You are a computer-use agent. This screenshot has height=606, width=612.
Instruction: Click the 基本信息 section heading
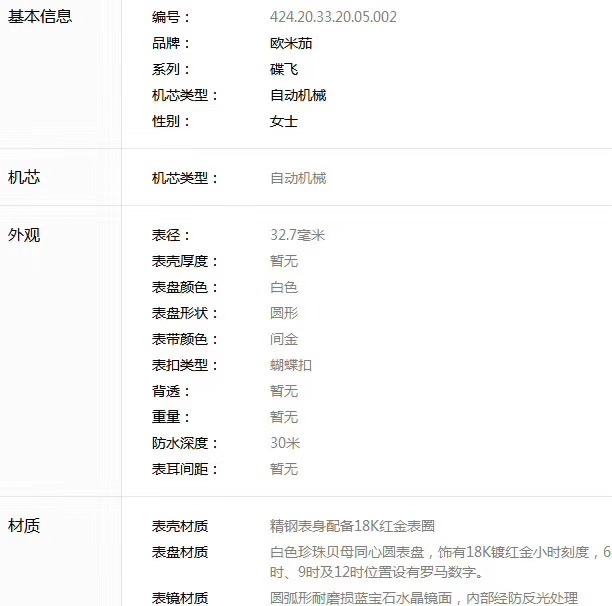(x=40, y=17)
